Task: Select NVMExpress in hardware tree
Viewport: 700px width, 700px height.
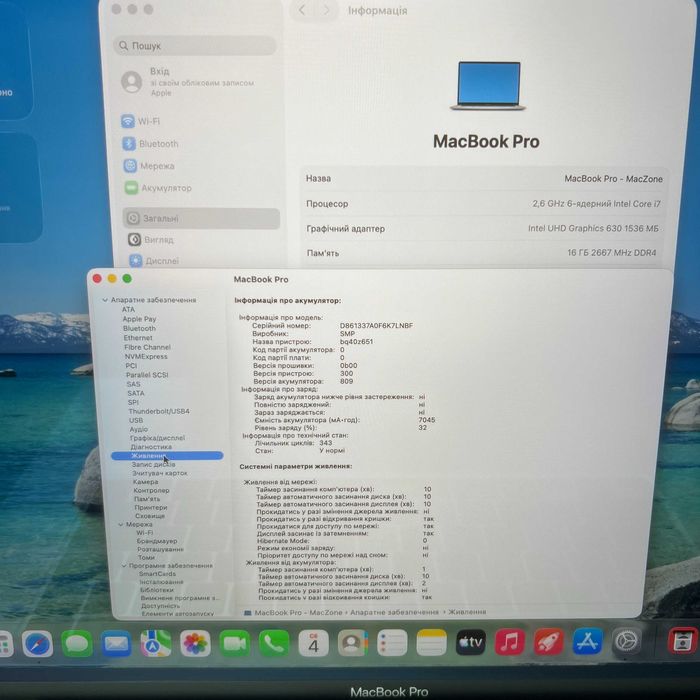Action: click(146, 356)
